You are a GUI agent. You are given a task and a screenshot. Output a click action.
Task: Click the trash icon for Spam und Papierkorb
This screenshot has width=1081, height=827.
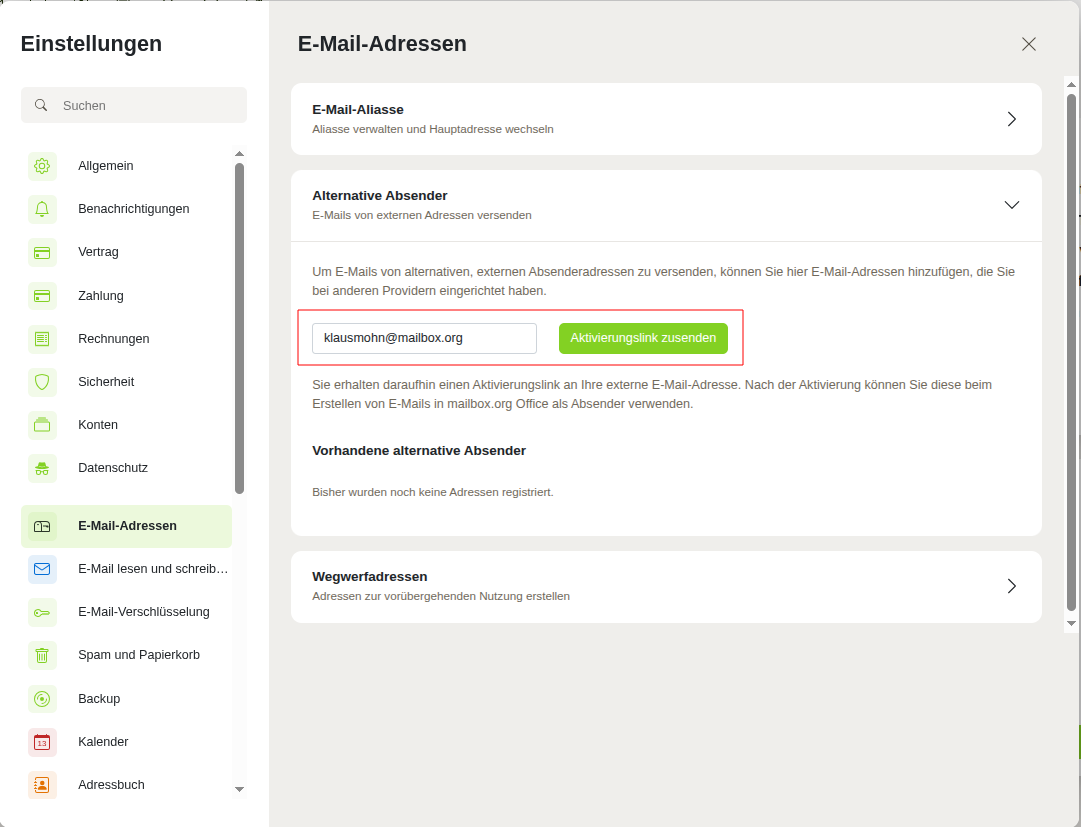42,655
